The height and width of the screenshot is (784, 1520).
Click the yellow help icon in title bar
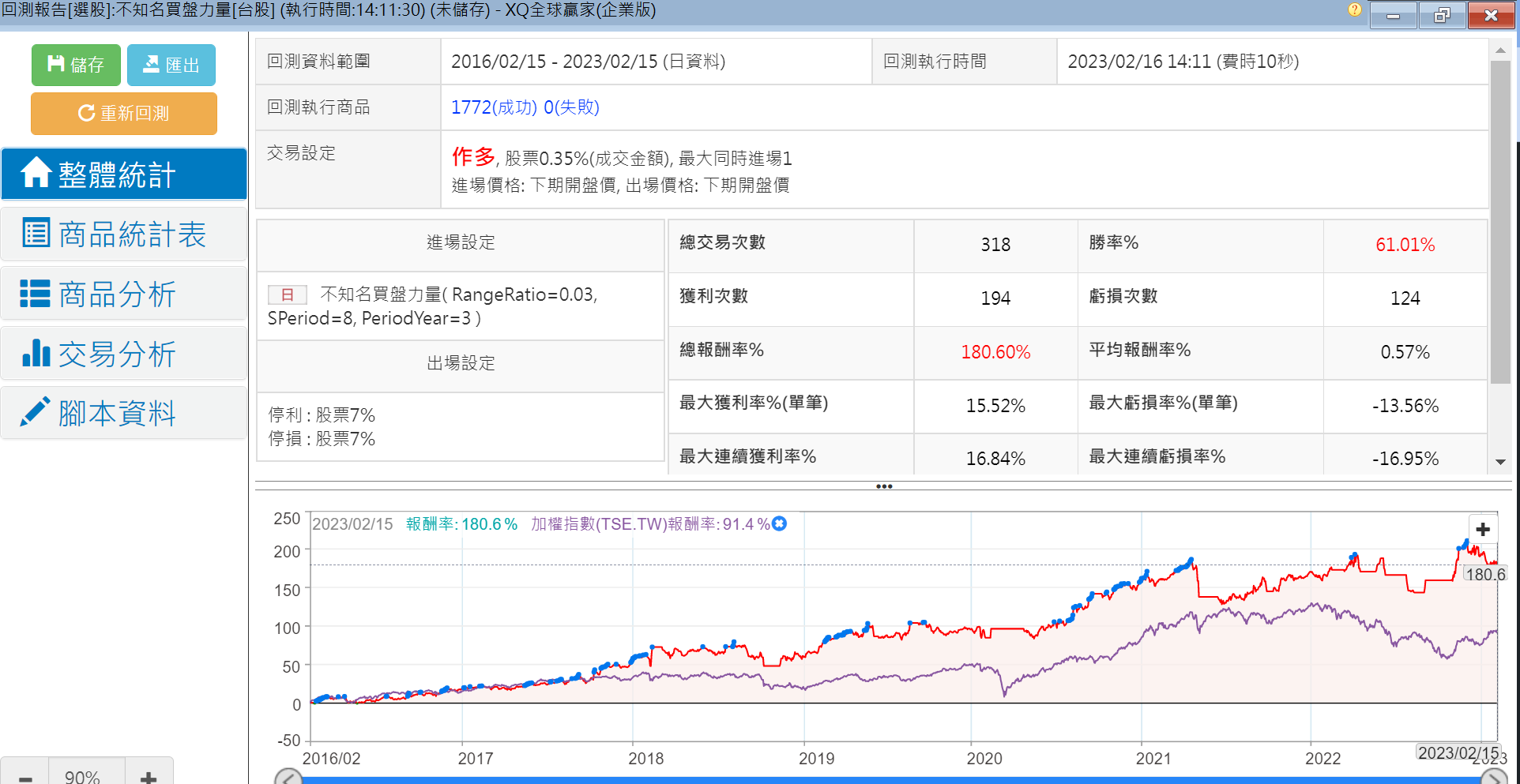coord(1355,10)
